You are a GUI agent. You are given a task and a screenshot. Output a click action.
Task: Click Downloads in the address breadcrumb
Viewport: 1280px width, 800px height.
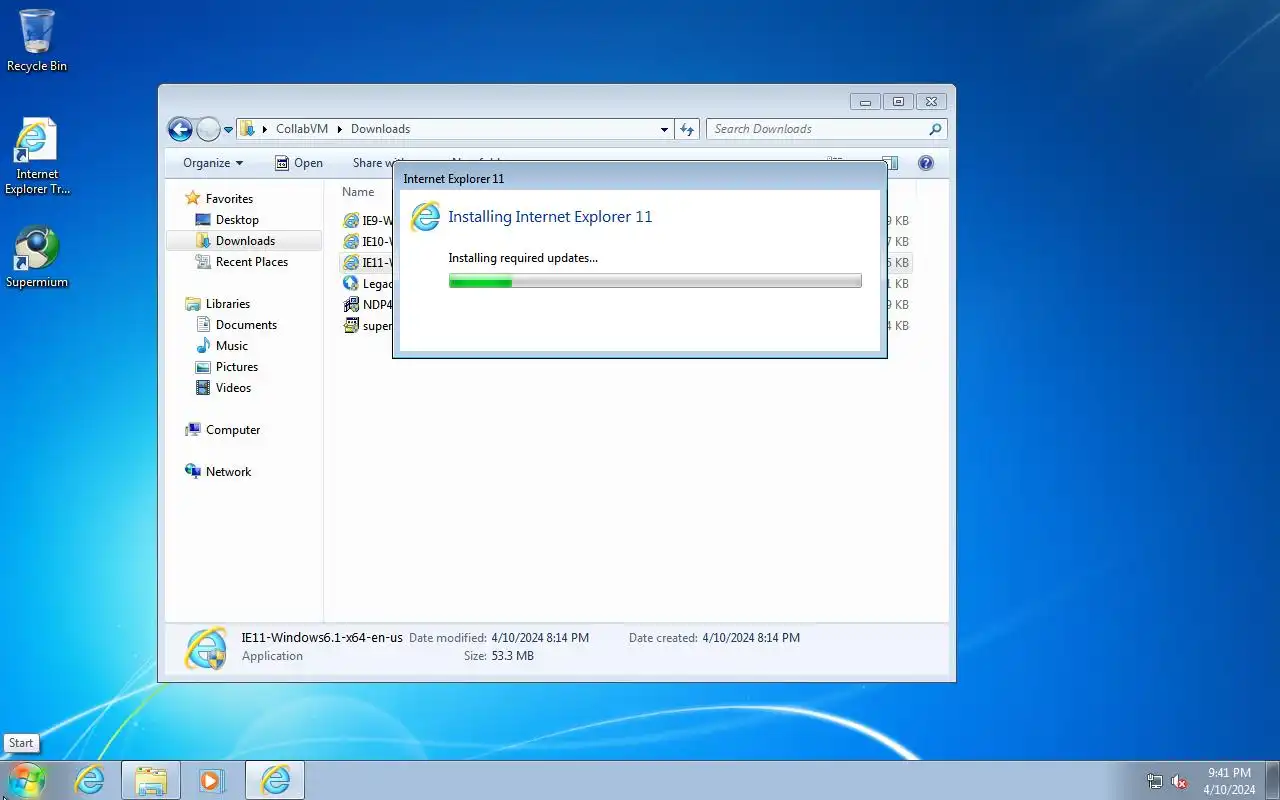[x=380, y=129]
